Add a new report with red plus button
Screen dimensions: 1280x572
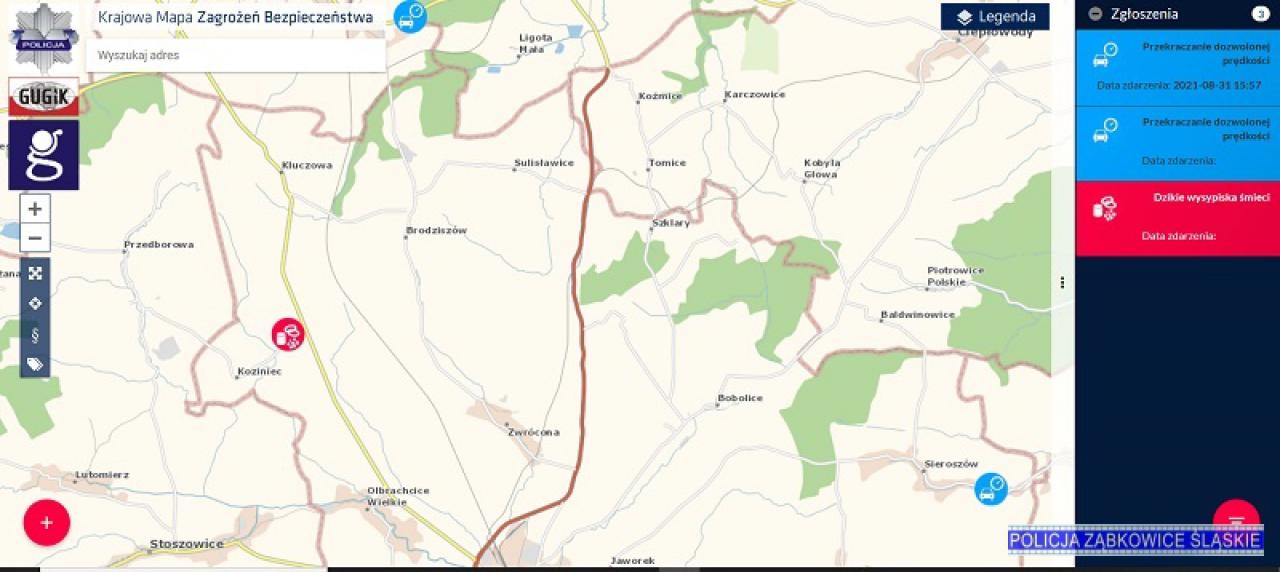point(47,522)
